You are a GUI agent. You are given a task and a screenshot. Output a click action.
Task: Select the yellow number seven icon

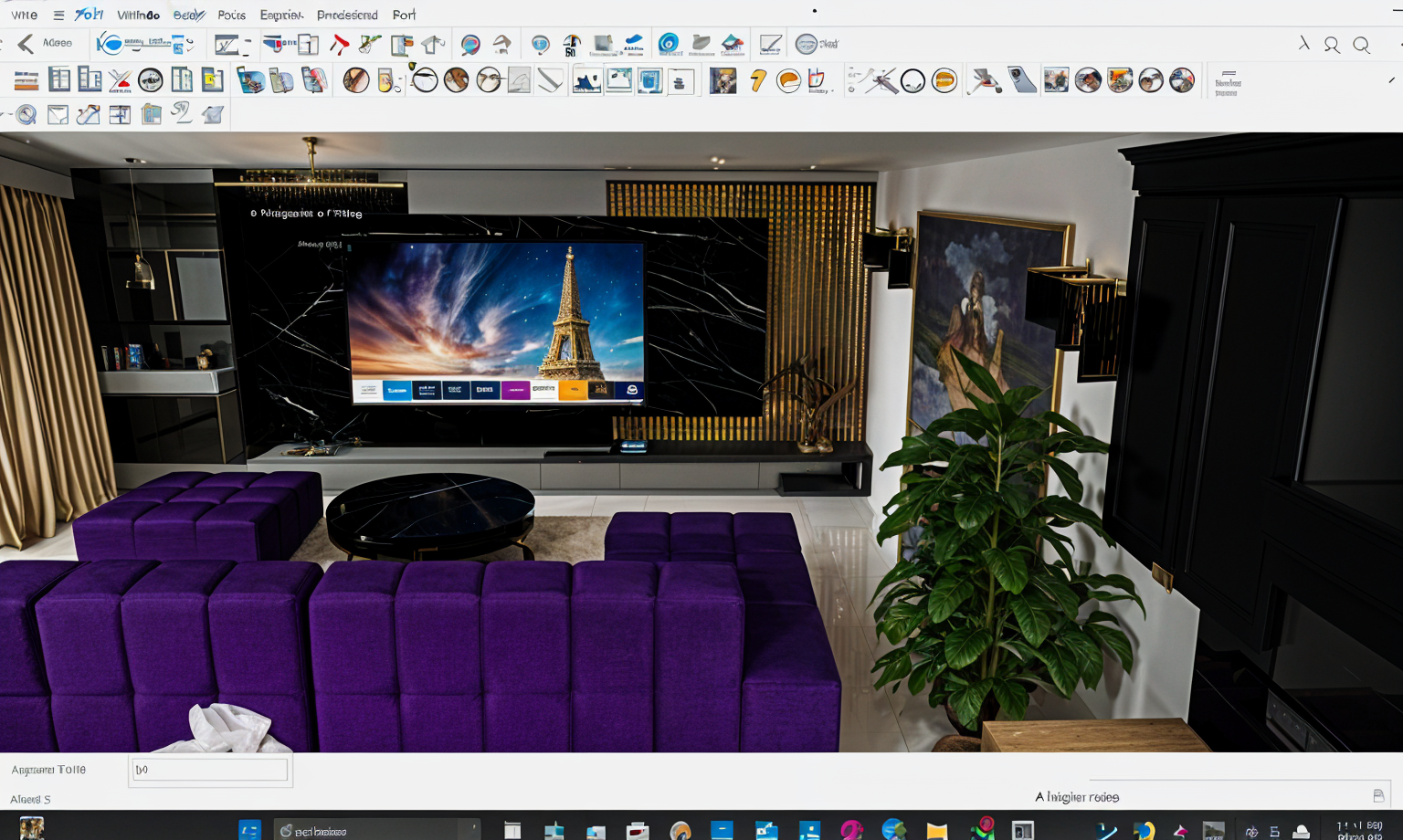757,81
